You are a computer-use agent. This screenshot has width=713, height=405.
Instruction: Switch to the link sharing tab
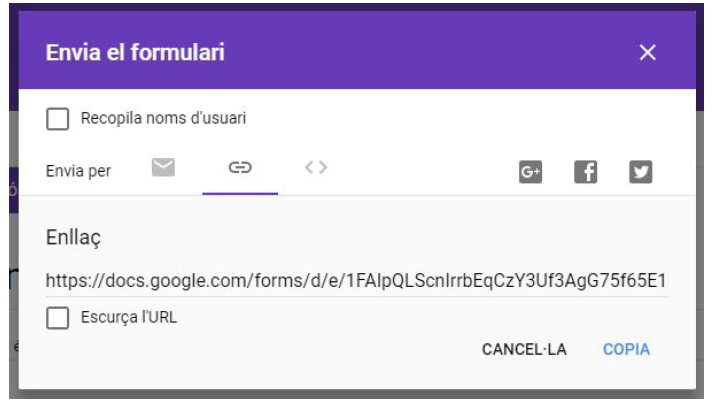click(240, 168)
